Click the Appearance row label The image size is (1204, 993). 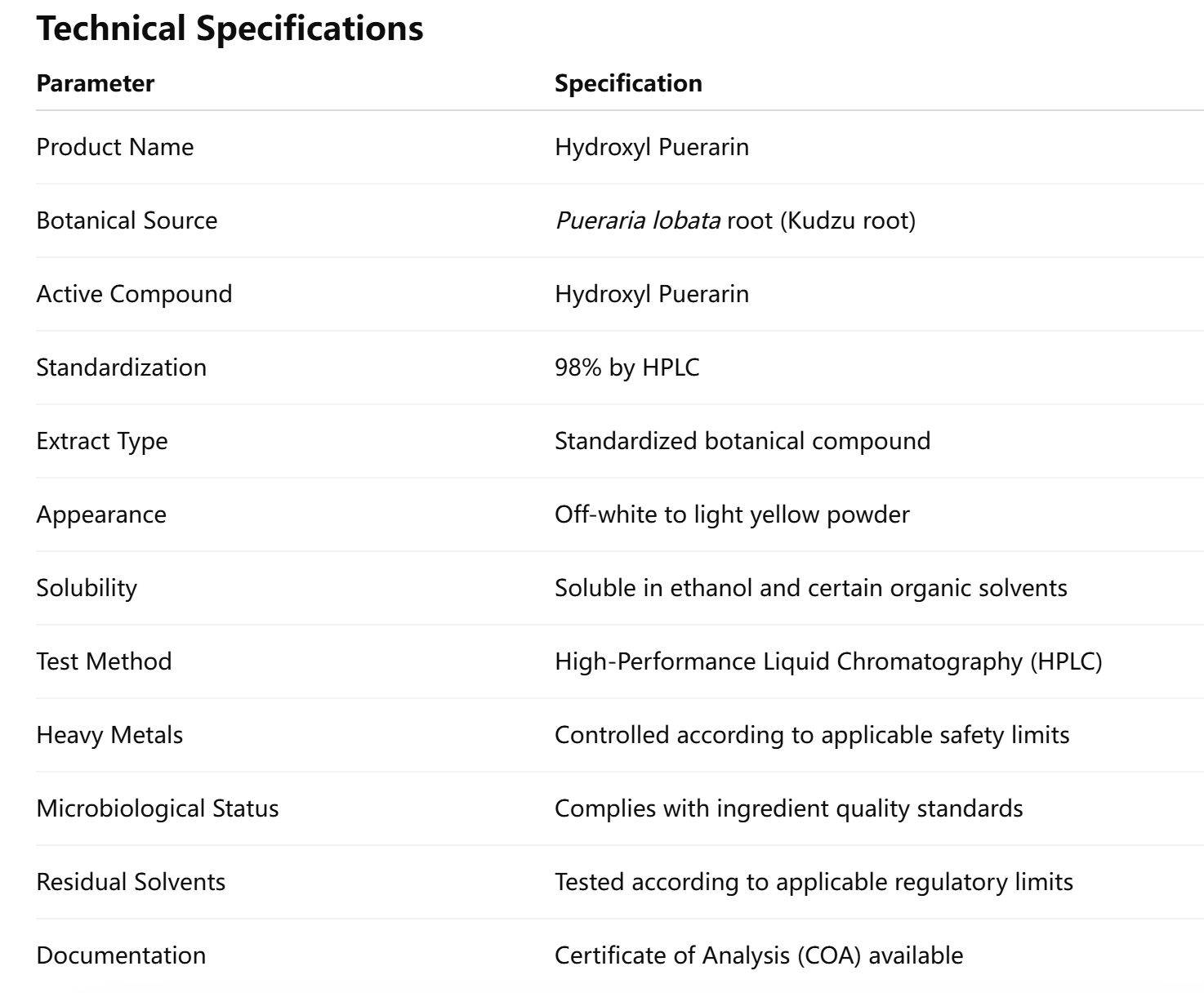[101, 514]
